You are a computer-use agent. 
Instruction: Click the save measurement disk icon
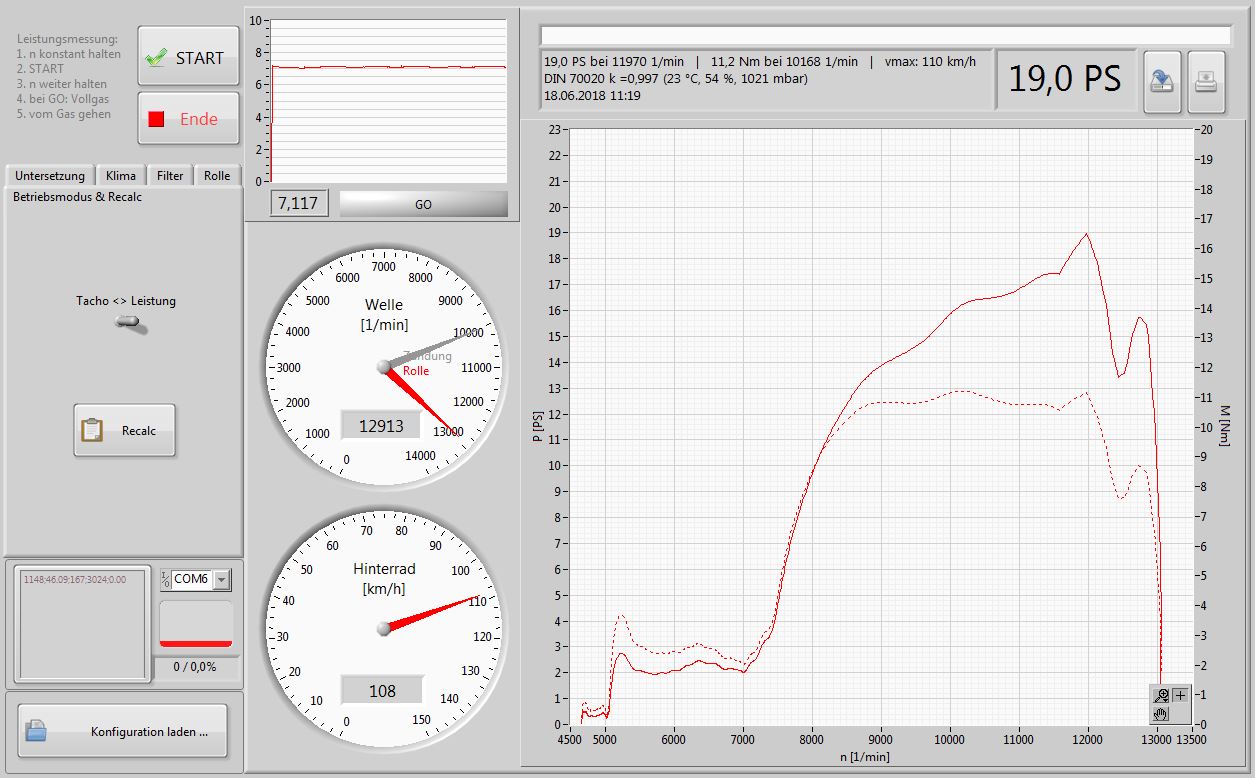[x=1162, y=82]
